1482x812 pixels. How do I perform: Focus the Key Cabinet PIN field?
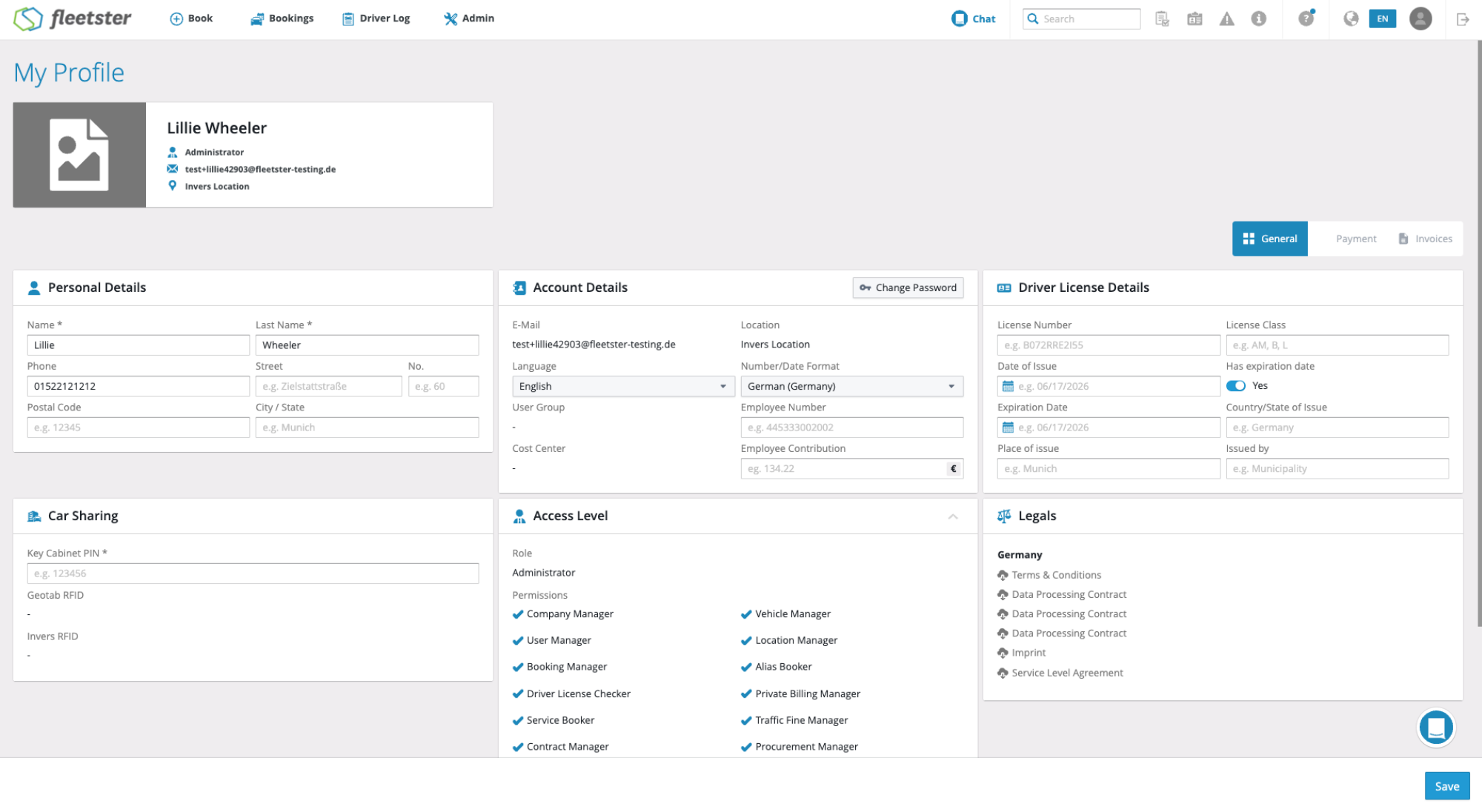click(253, 573)
